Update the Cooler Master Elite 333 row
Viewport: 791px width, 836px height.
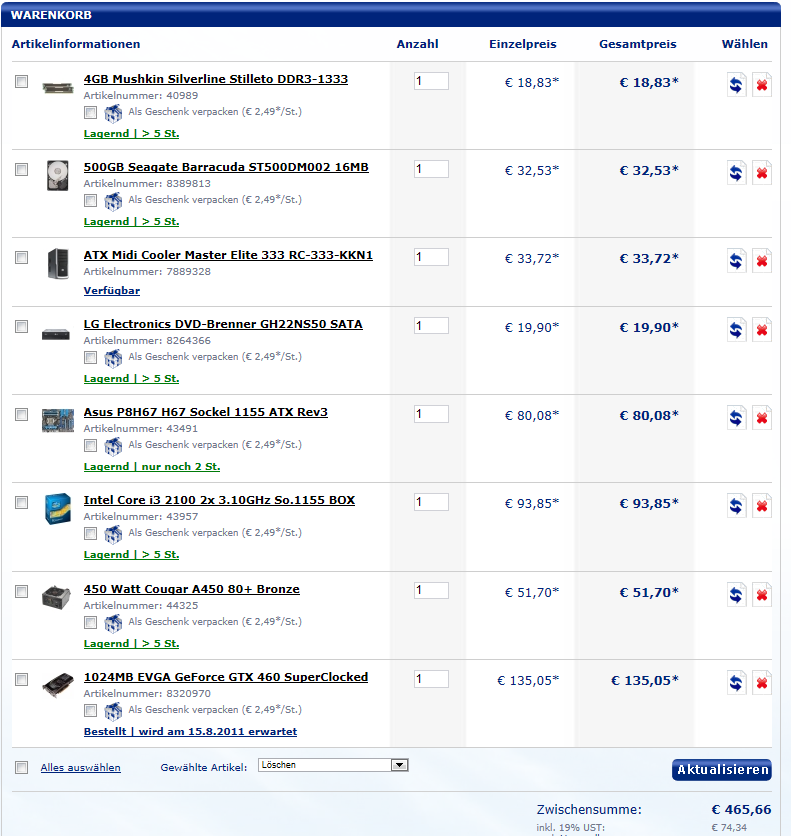coord(736,260)
